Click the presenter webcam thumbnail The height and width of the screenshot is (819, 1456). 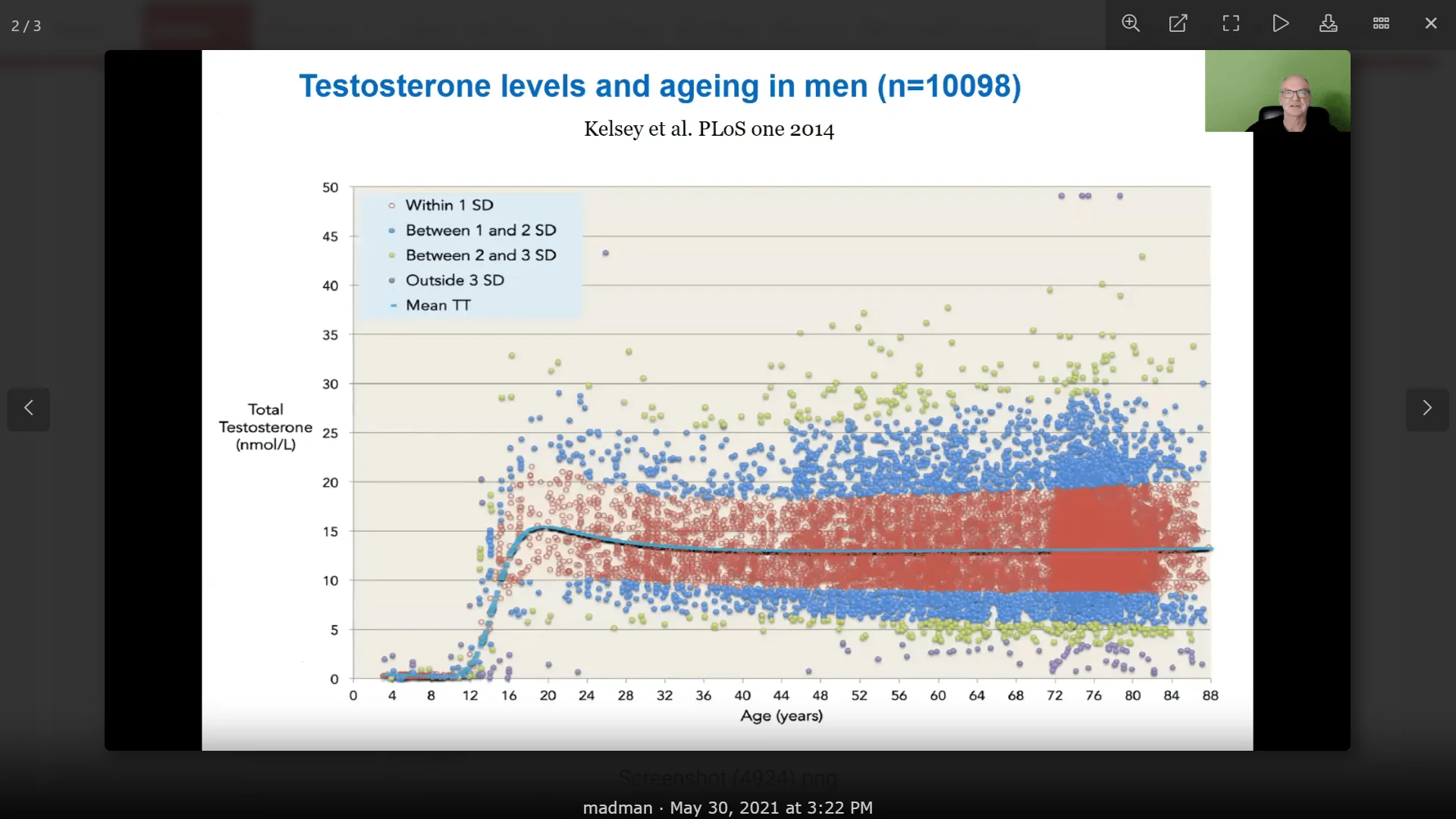pos(1277,91)
